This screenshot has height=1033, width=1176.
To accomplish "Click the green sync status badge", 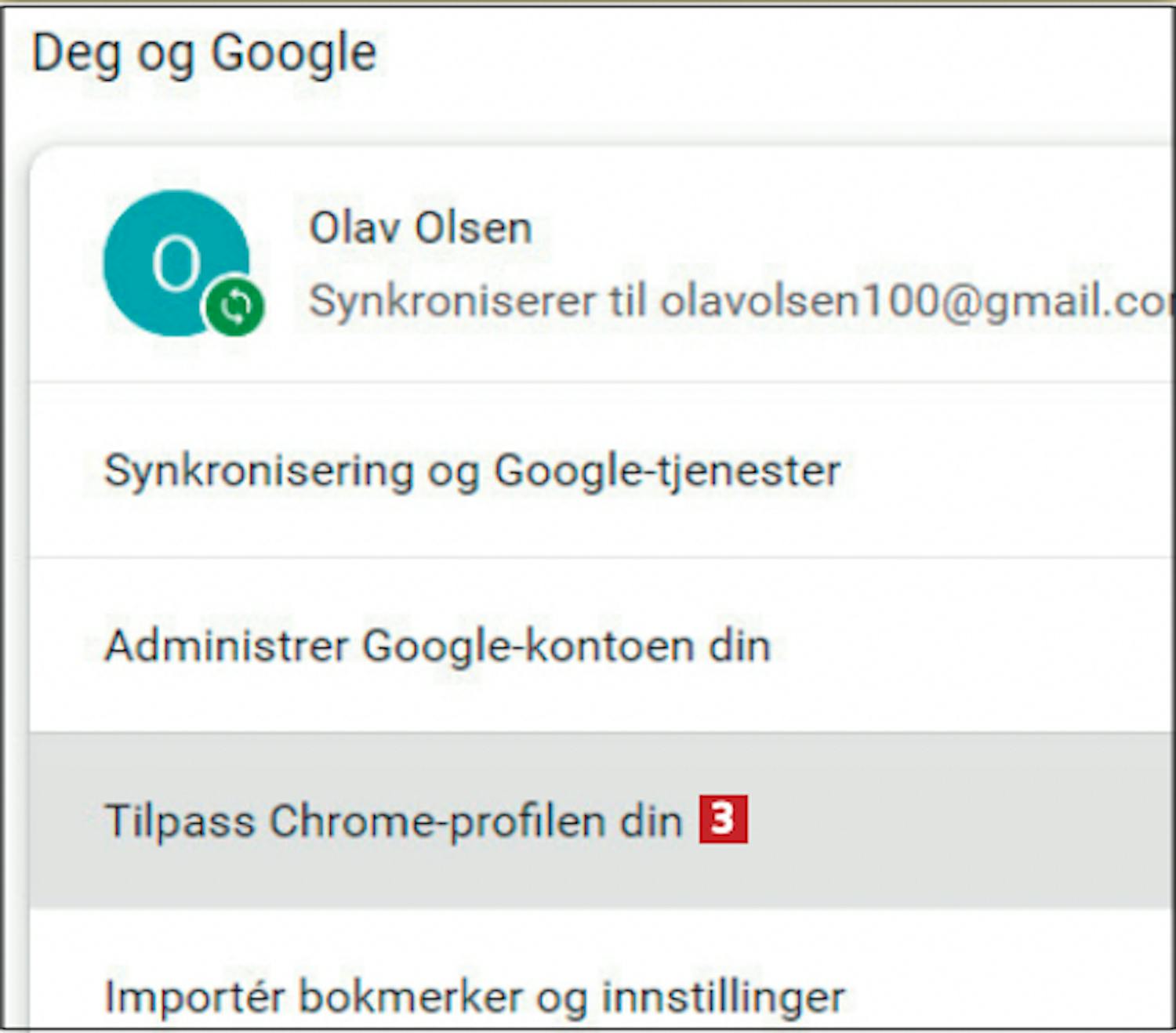I will (x=234, y=307).
